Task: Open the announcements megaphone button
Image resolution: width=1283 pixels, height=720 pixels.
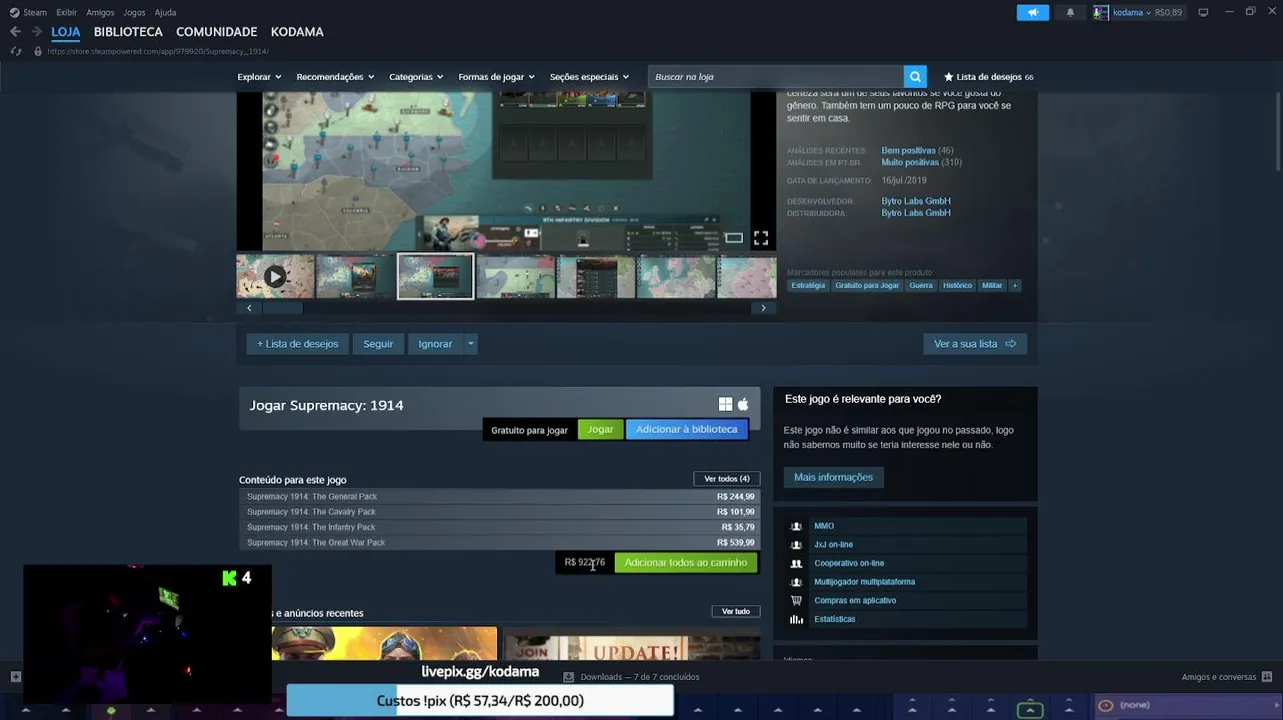Action: coord(1033,12)
